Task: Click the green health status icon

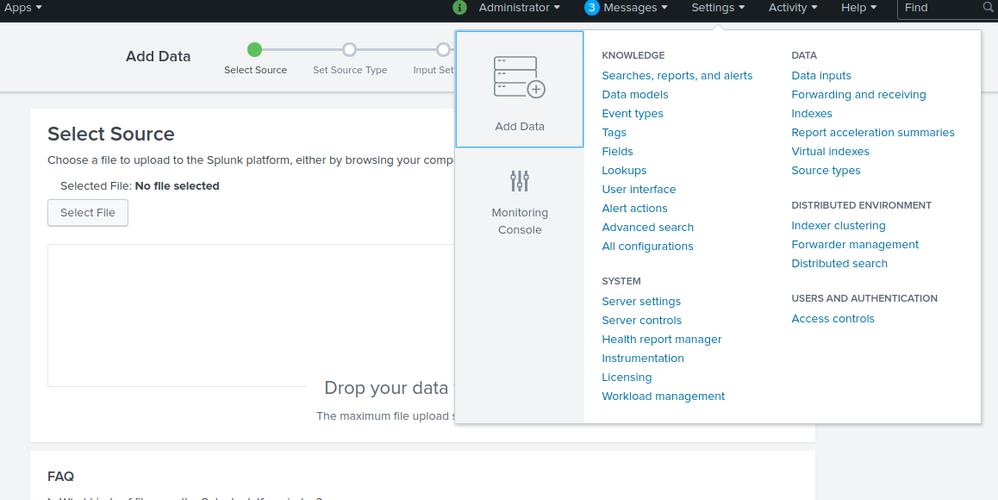Action: 460,8
